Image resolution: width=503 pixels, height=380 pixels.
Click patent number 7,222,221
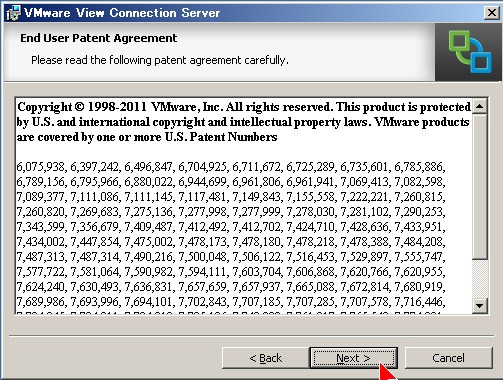tap(366, 197)
